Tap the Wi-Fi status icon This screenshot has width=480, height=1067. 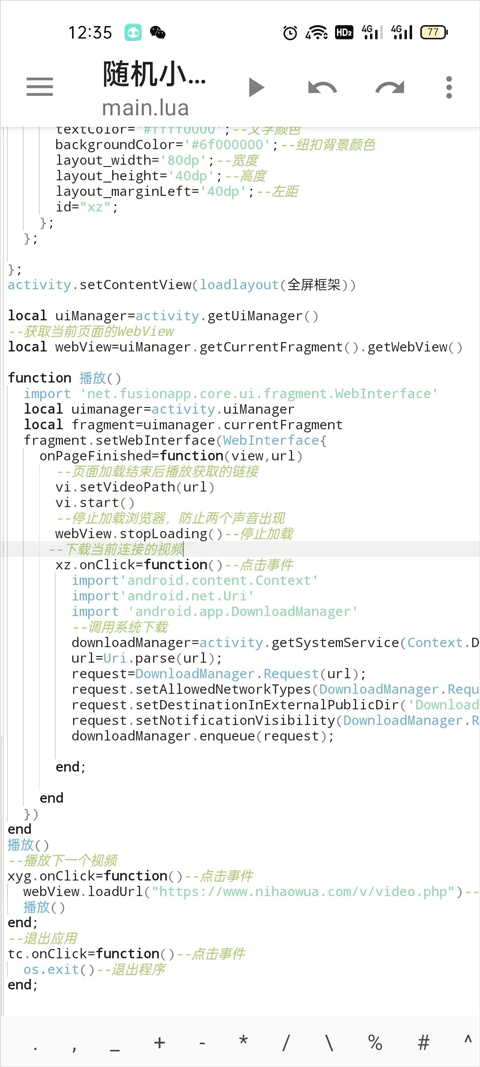click(316, 32)
